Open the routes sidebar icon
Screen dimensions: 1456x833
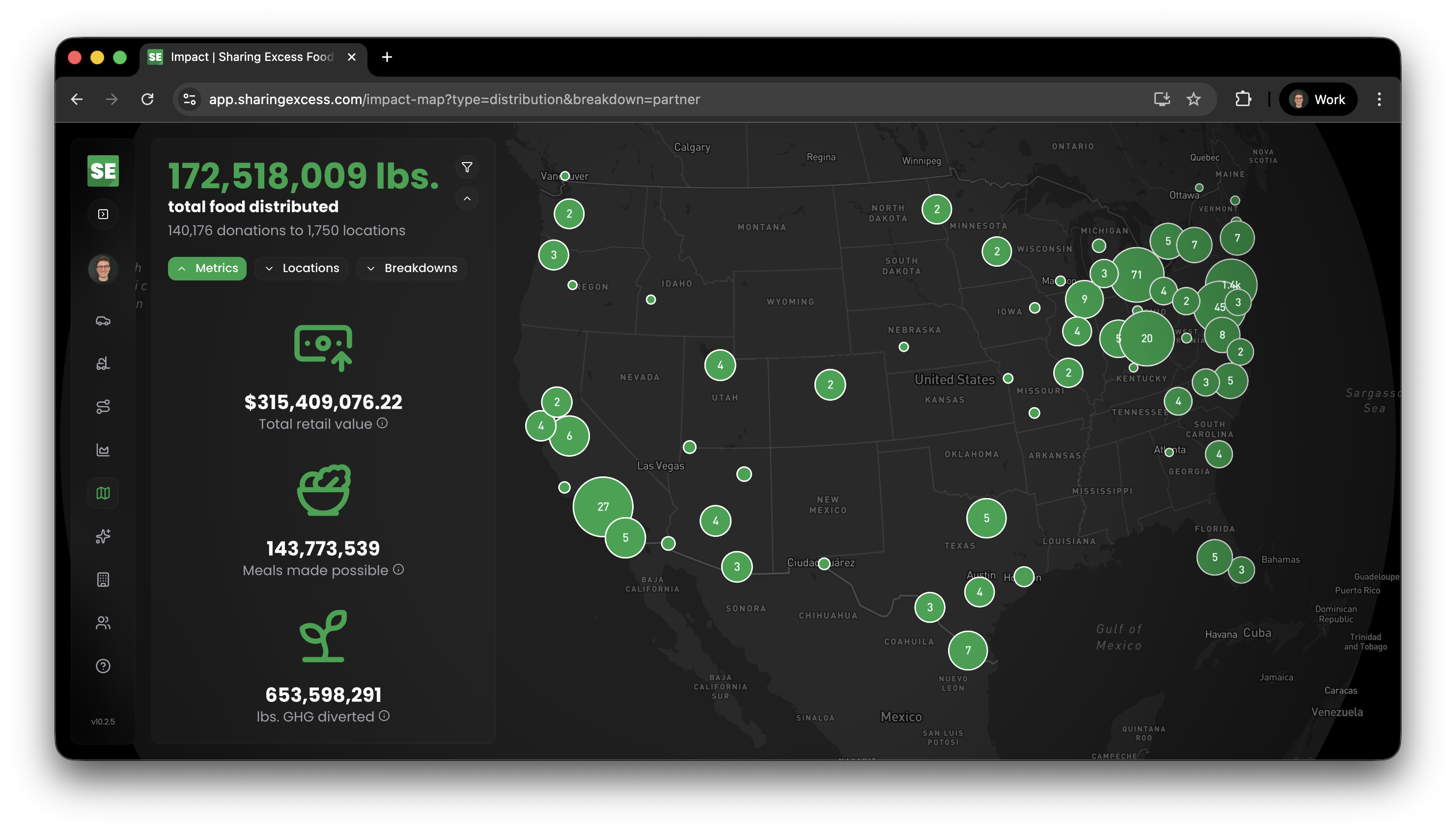tap(103, 407)
